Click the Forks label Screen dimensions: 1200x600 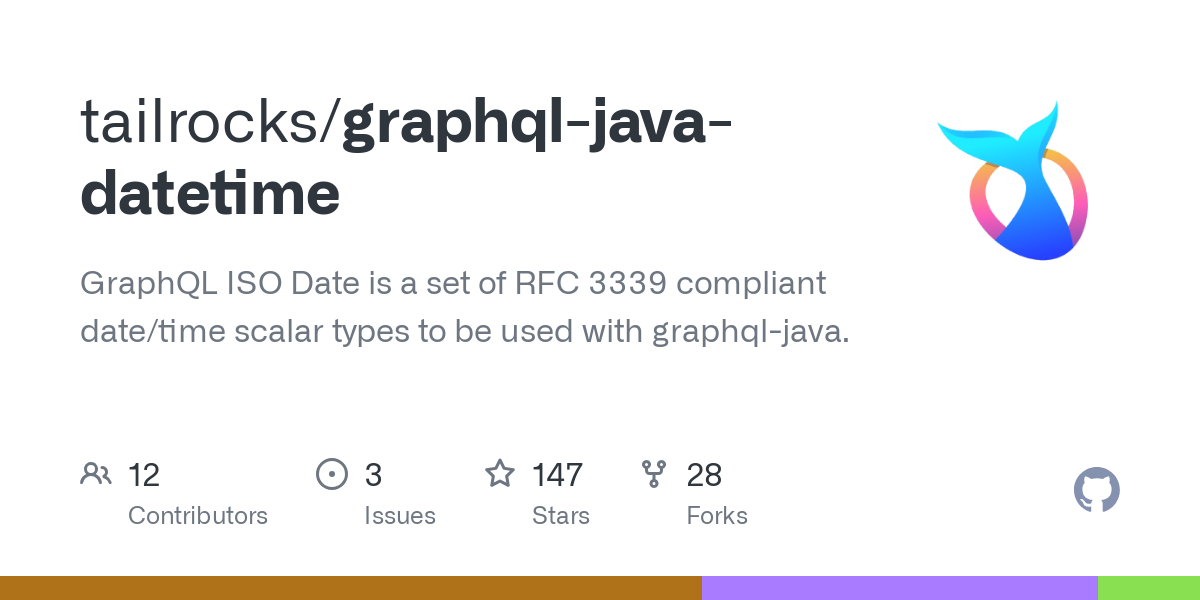click(717, 516)
